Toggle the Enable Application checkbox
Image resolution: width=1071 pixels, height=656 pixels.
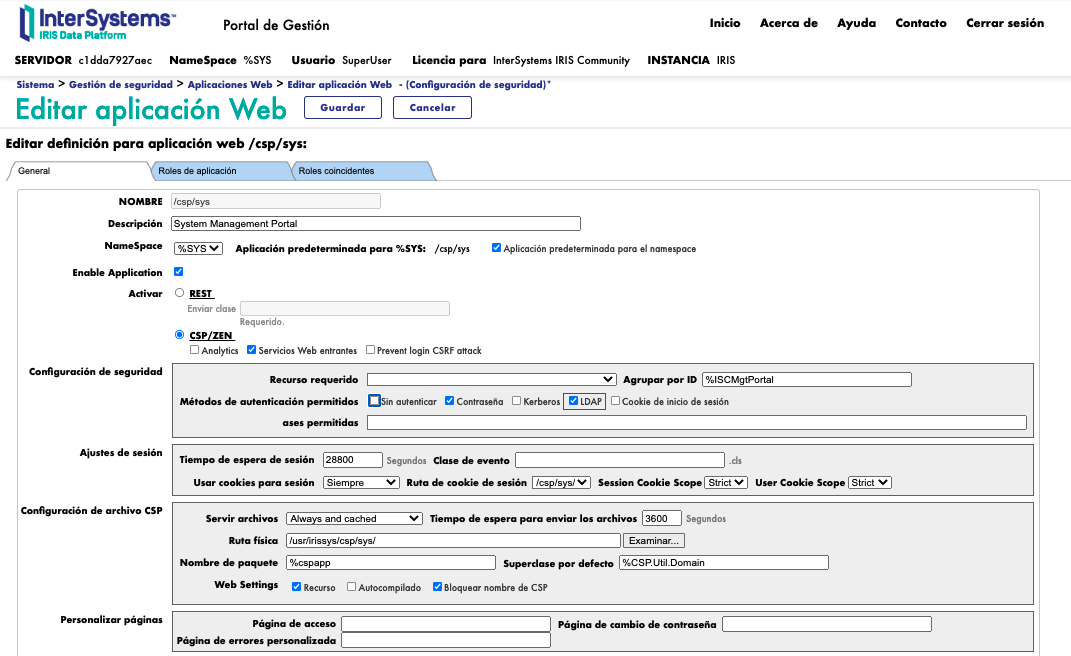pos(178,272)
